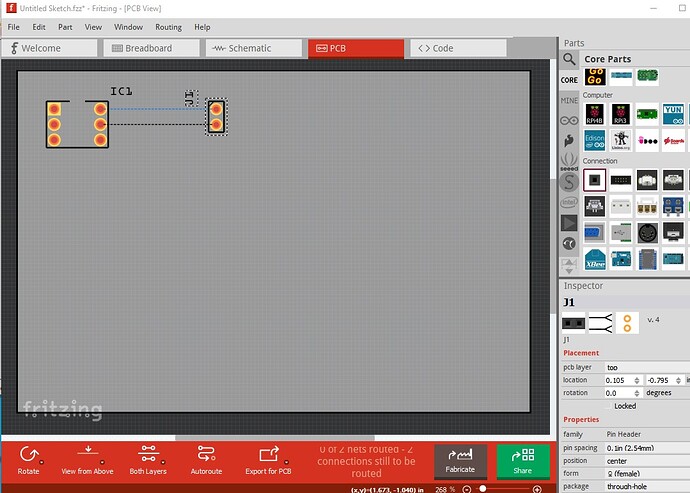Image resolution: width=690 pixels, height=493 pixels.
Task: Select the highlighted single-pin header part
Action: pyautogui.click(x=595, y=180)
